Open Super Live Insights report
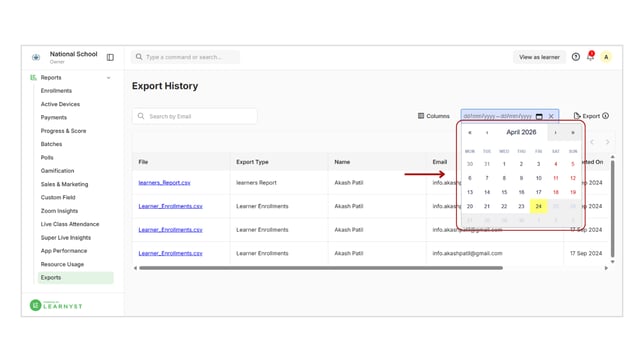The width and height of the screenshot is (644, 362). (x=66, y=238)
